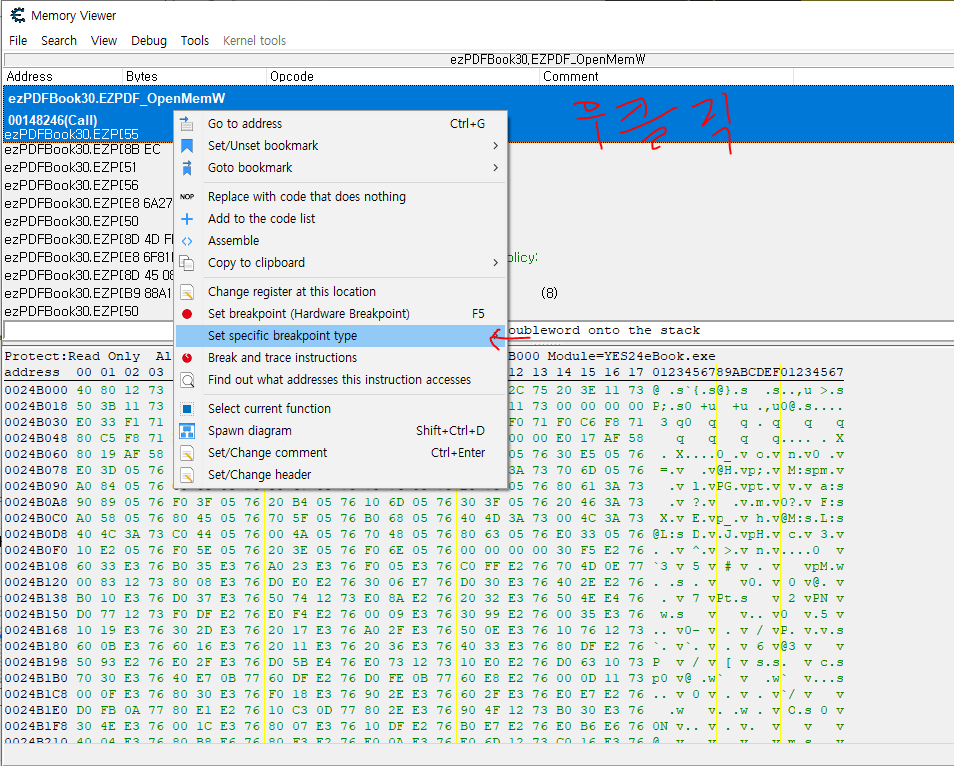Open the Search menu
Viewport: 954px width, 766px height.
(59, 41)
